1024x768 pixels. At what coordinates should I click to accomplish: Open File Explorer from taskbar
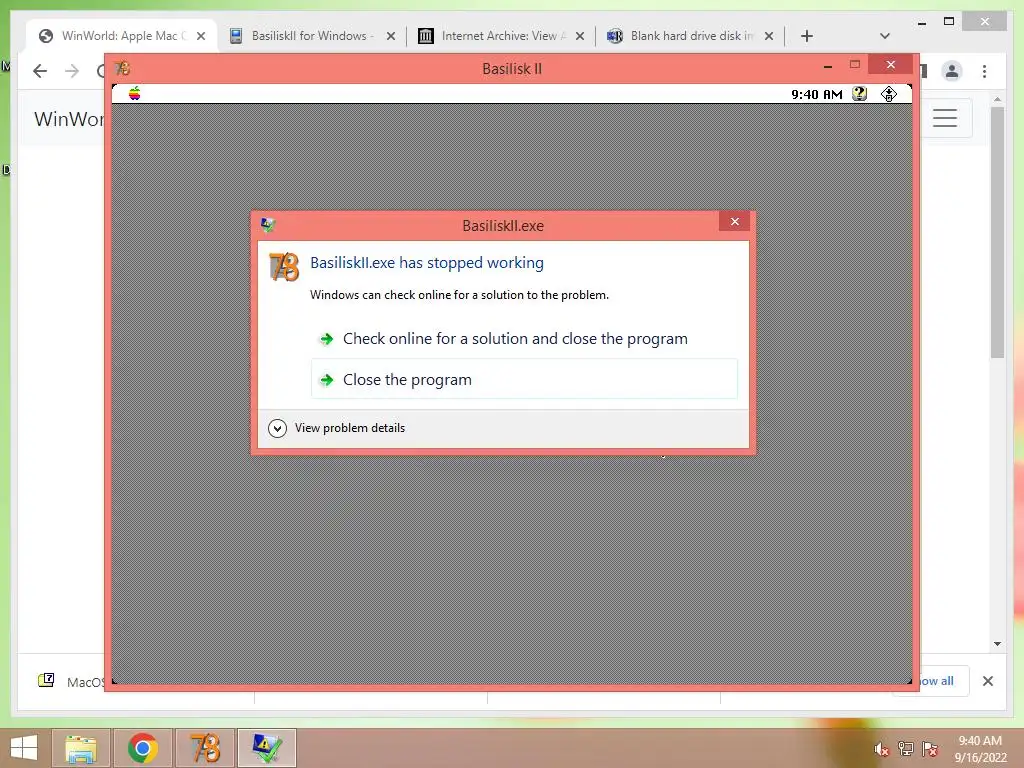(x=81, y=748)
